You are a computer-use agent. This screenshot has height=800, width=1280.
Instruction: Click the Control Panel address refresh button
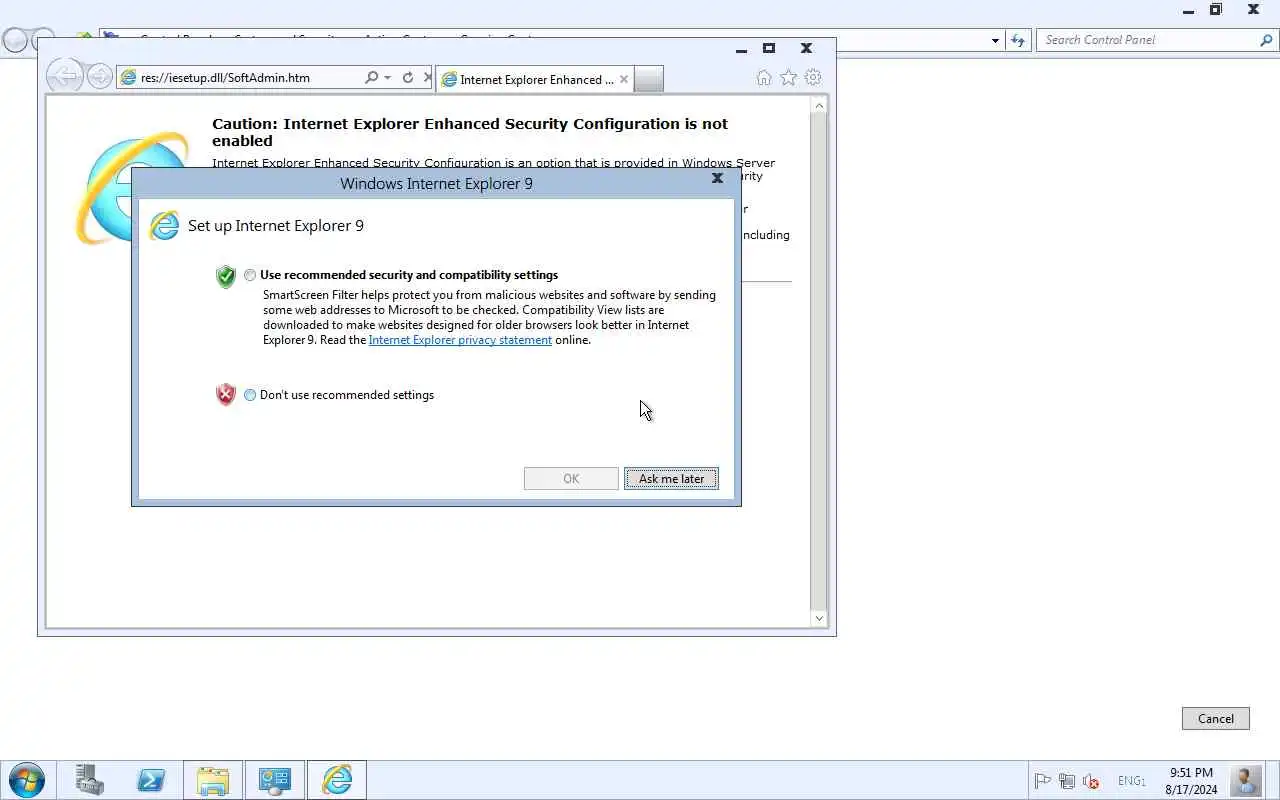click(1018, 40)
